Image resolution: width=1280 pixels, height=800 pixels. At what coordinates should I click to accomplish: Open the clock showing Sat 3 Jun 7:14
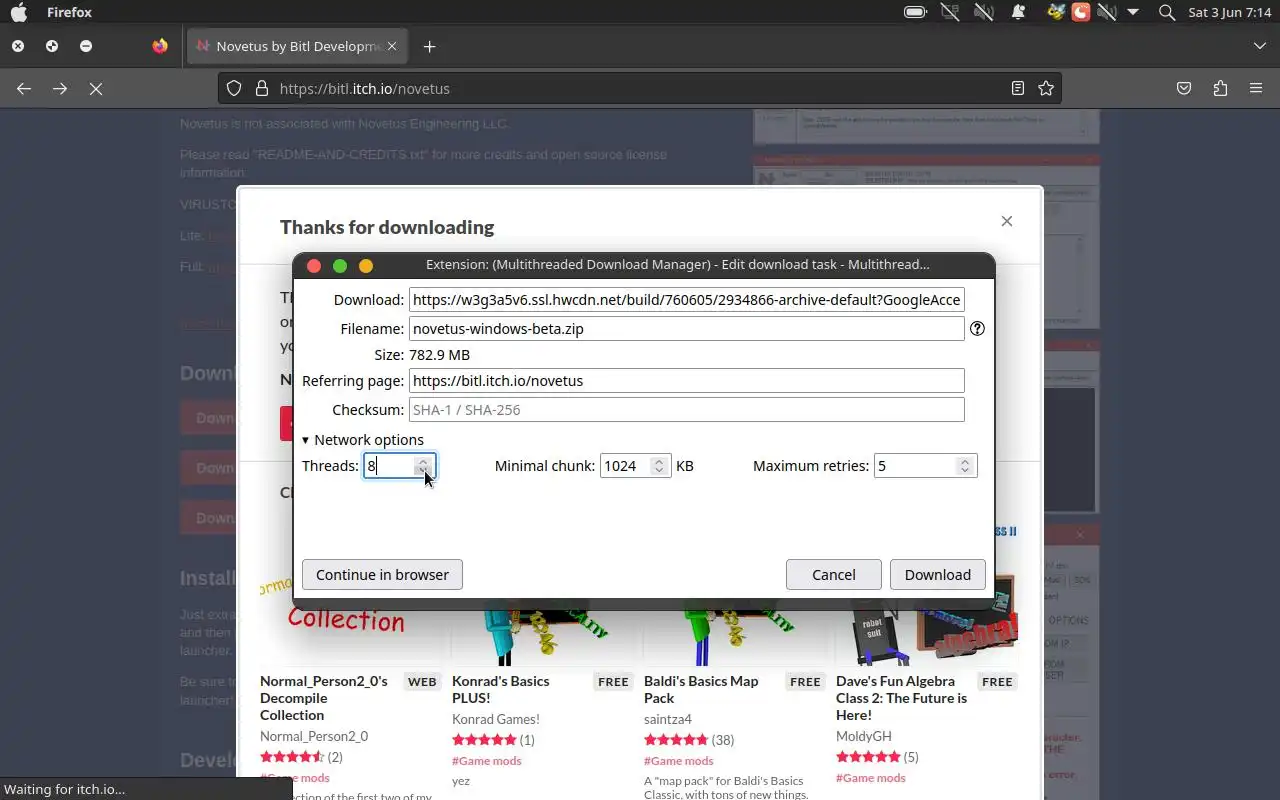coord(1229,13)
